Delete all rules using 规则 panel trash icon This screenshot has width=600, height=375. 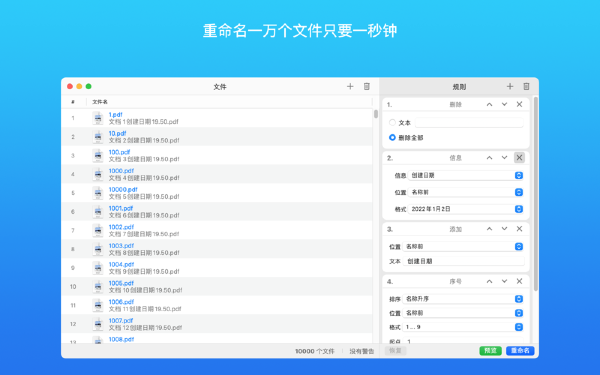coord(527,86)
